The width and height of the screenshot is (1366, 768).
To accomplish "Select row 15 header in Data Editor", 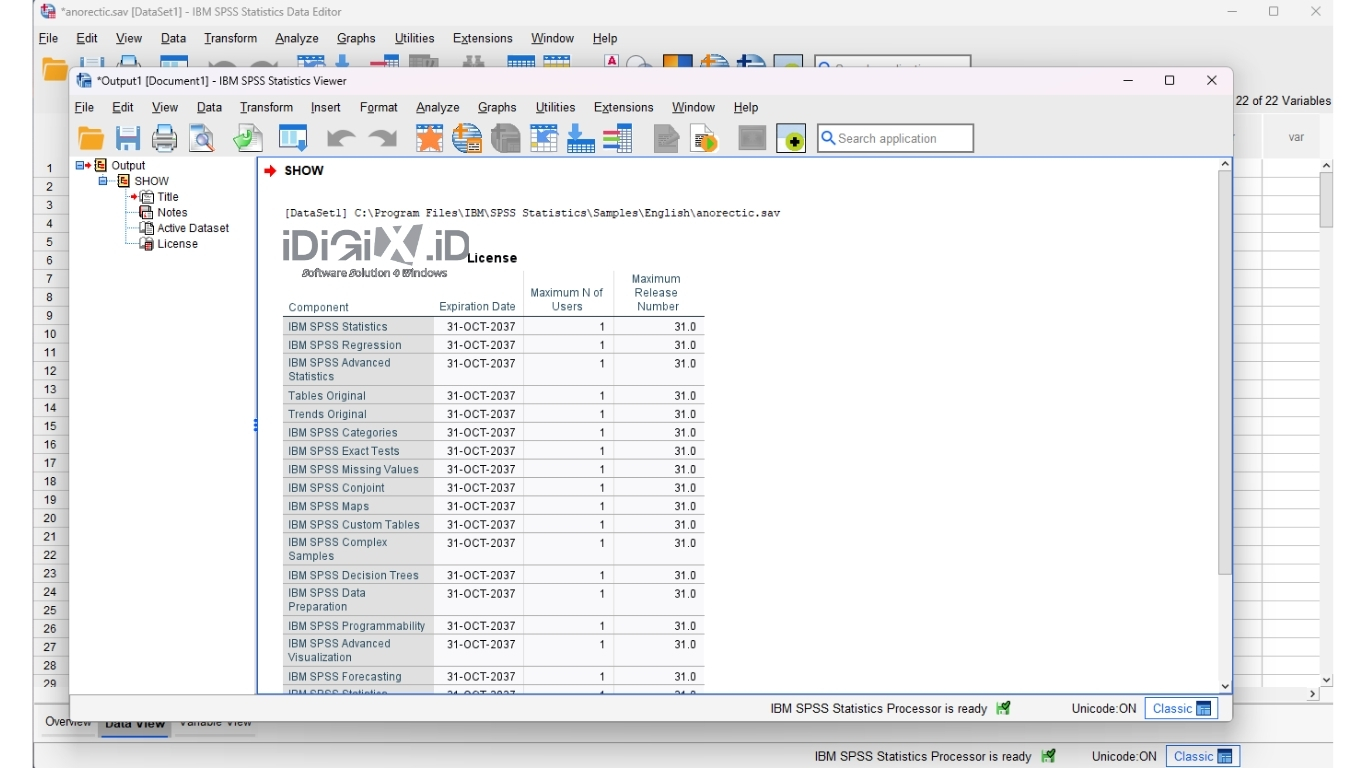I will click(50, 426).
